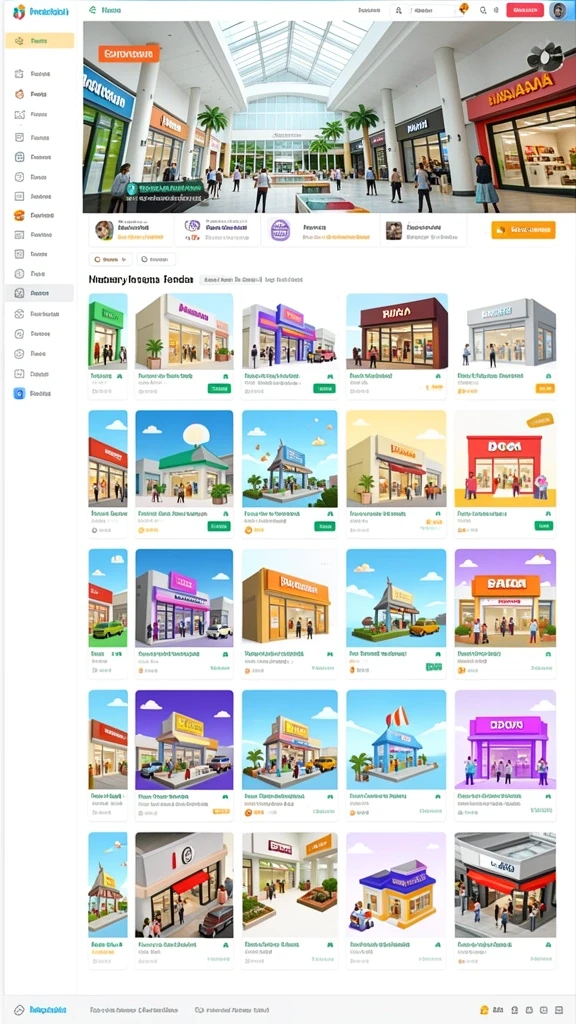Click the second filter chip above store grid

pyautogui.click(x=156, y=259)
